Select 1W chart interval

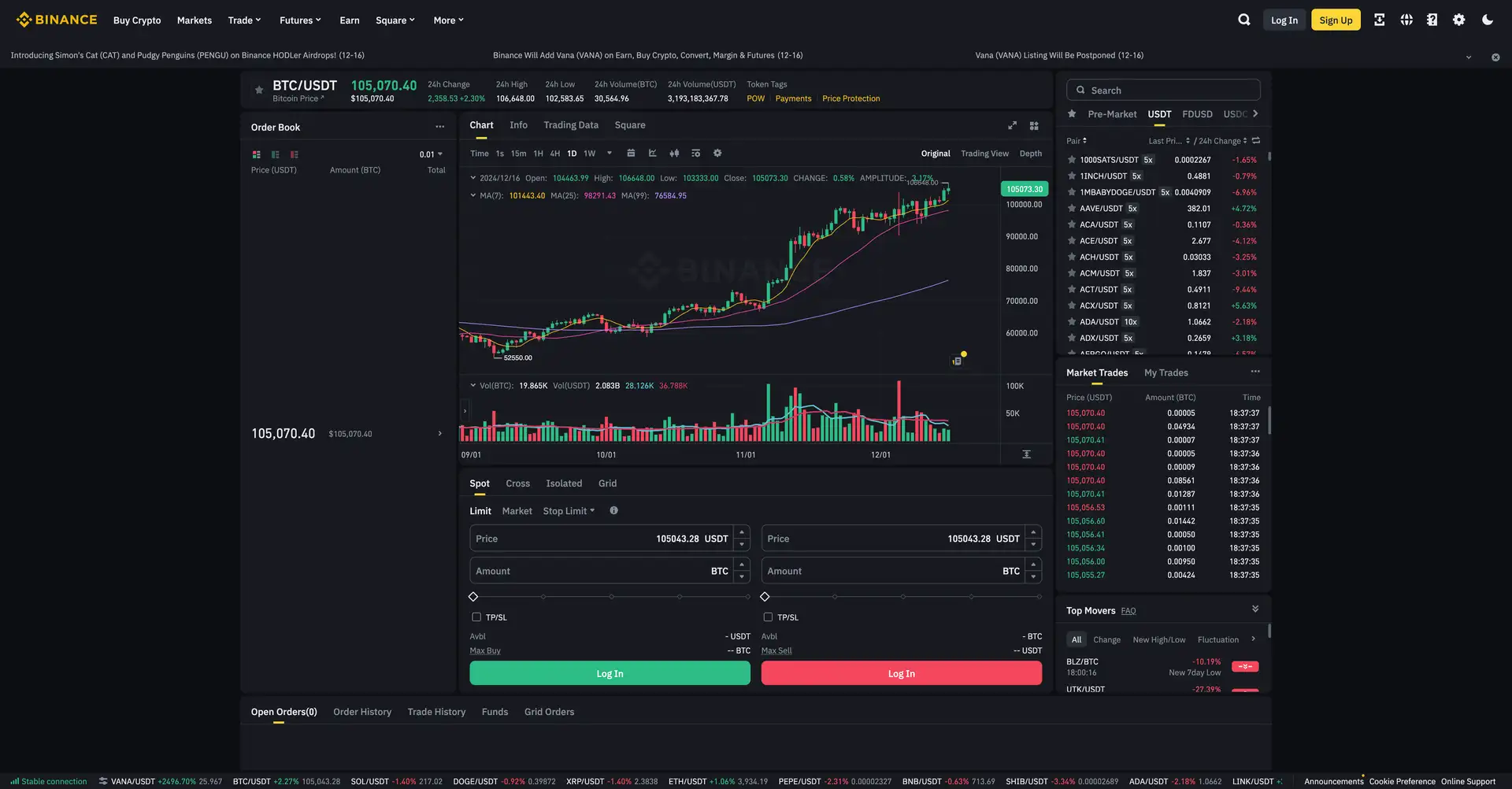click(589, 154)
